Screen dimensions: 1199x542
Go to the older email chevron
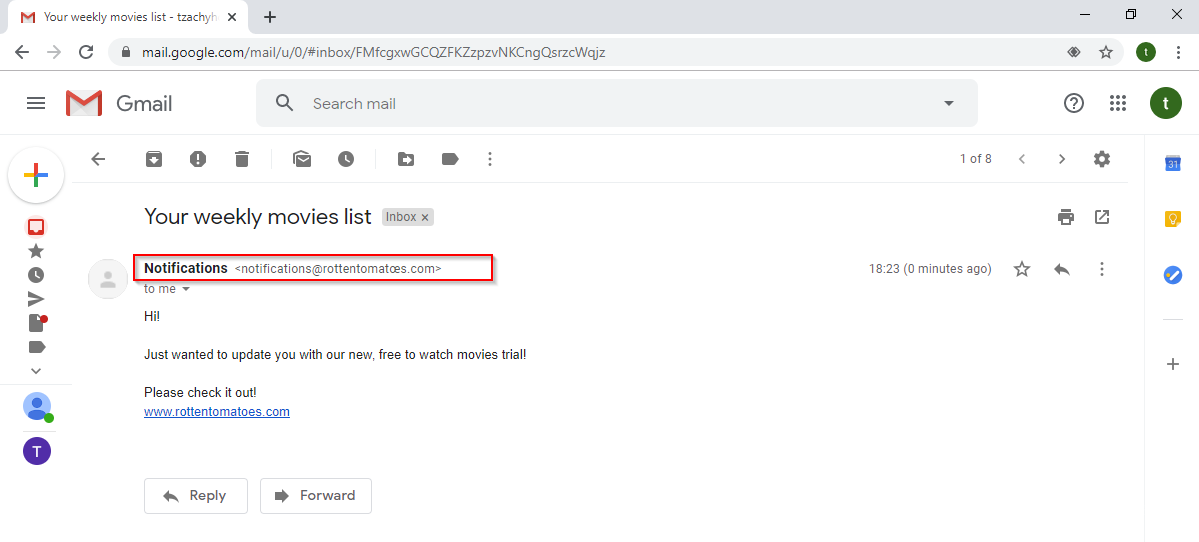(x=1061, y=159)
